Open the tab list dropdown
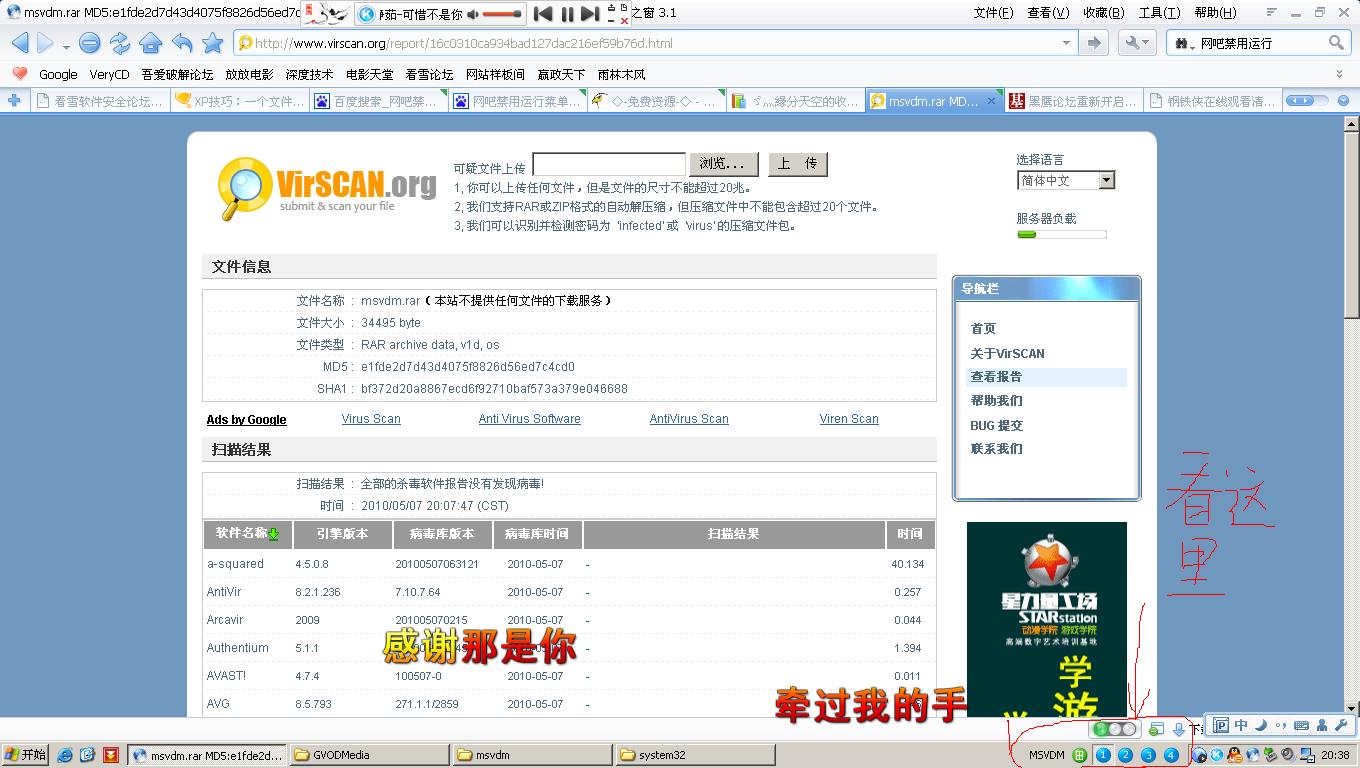This screenshot has width=1360, height=768. click(x=1343, y=101)
